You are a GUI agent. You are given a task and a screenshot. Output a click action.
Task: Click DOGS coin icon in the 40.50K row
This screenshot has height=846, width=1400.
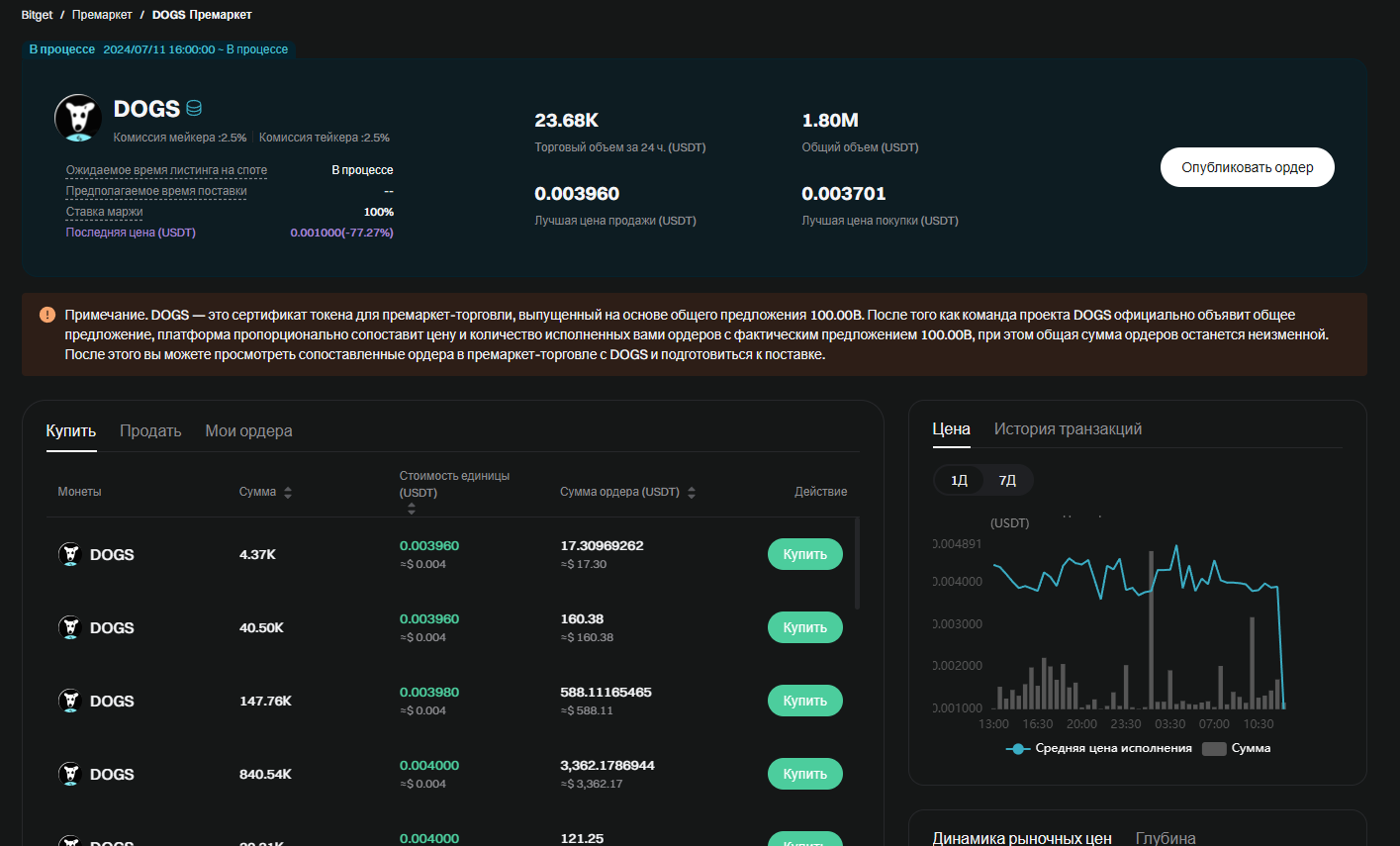[x=69, y=627]
